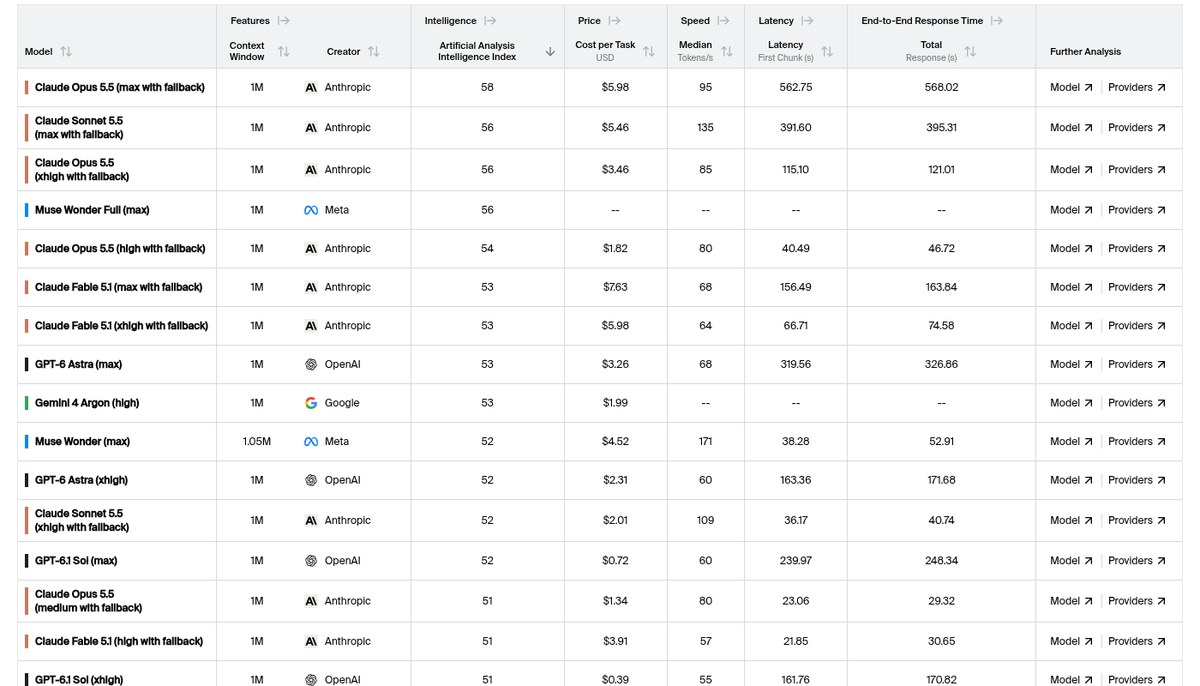
Task: Click the Further Analysis column header
Action: (x=1085, y=52)
